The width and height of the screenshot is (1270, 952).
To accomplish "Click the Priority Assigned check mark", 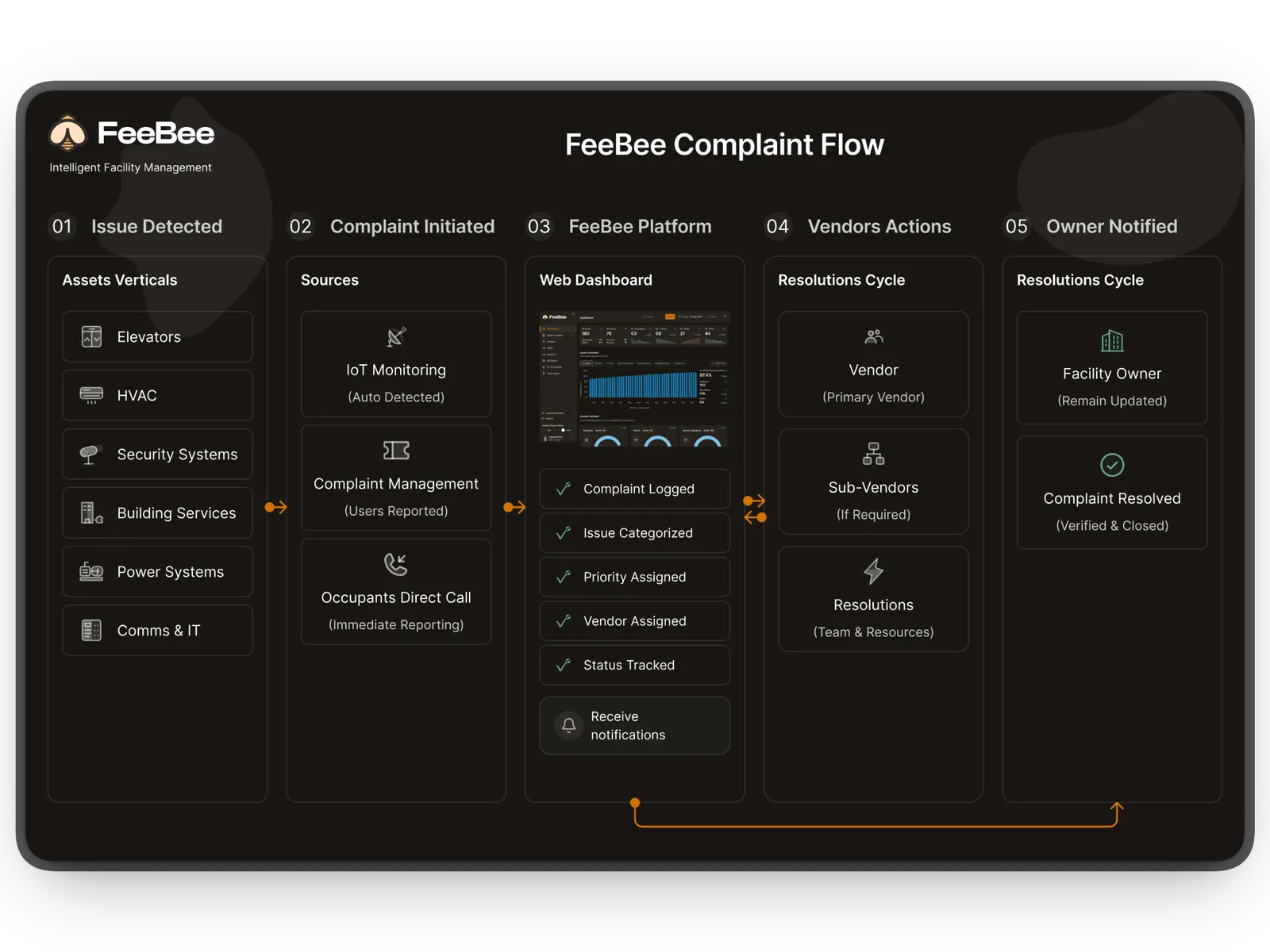I will [564, 577].
